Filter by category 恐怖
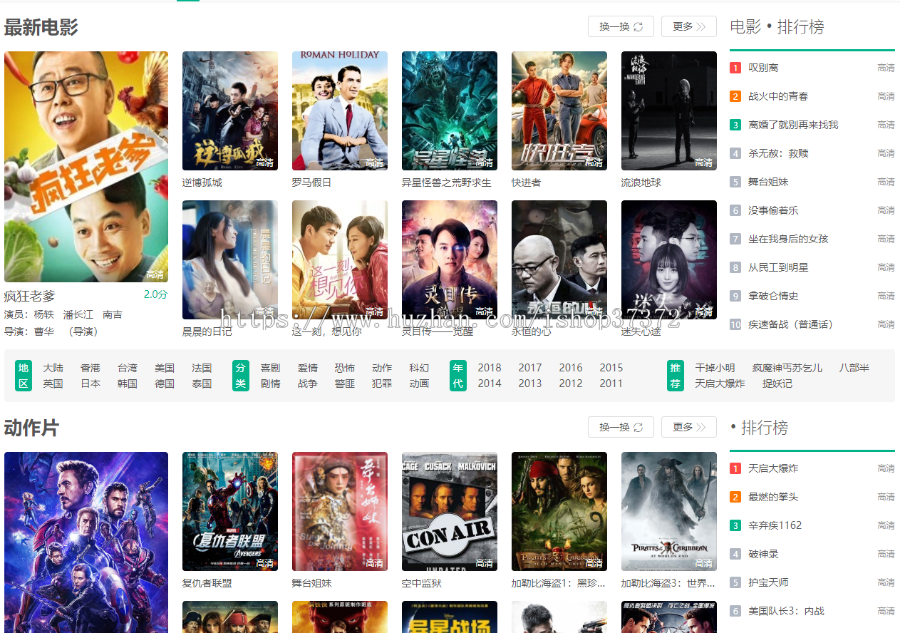900x633 pixels. click(345, 368)
